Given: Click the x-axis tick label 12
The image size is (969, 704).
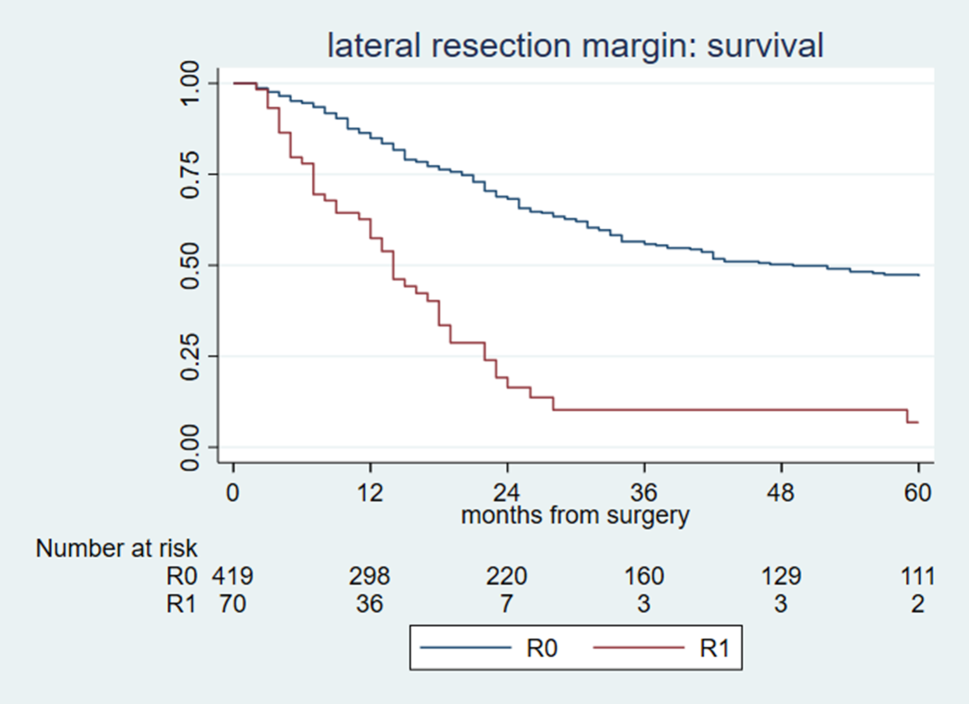Looking at the screenshot, I should coord(370,493).
